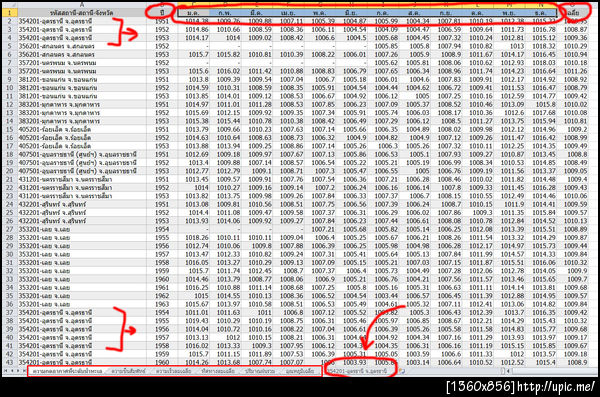The image size is (600, 397).
Task: Select the row 1 header number
Action: [x=10, y=13]
